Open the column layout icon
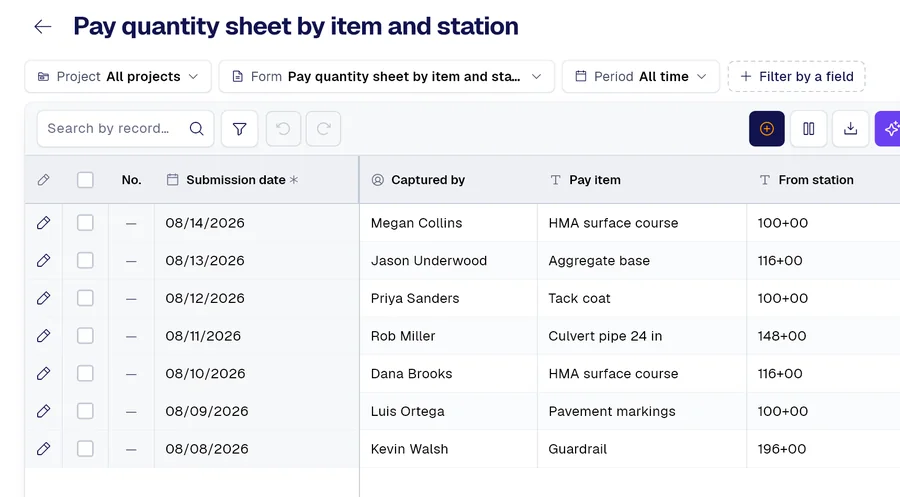The image size is (900, 497). coord(808,129)
